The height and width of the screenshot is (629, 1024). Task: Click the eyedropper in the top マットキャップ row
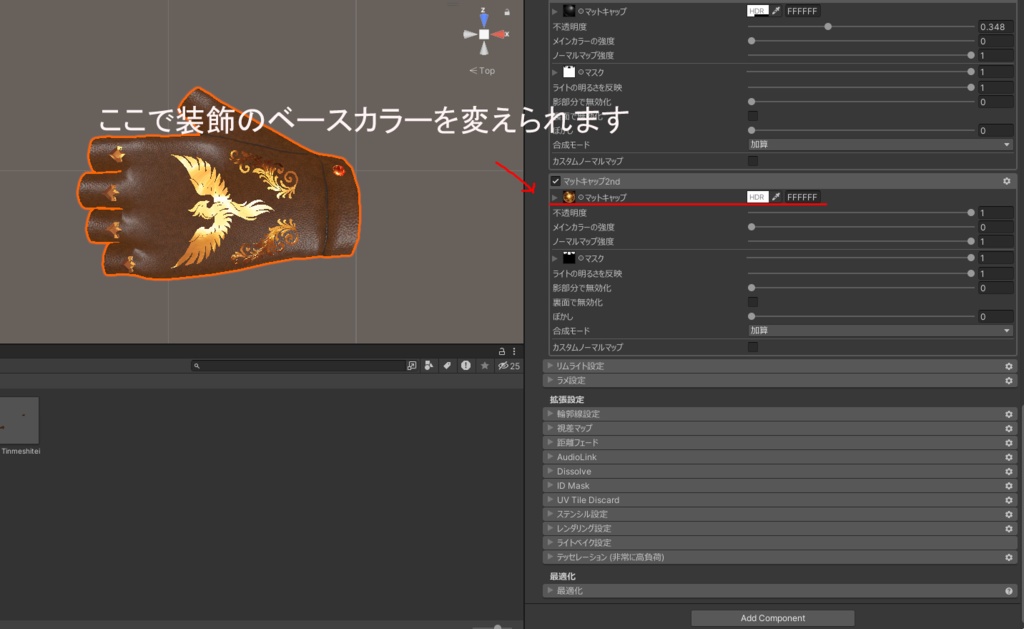(776, 11)
